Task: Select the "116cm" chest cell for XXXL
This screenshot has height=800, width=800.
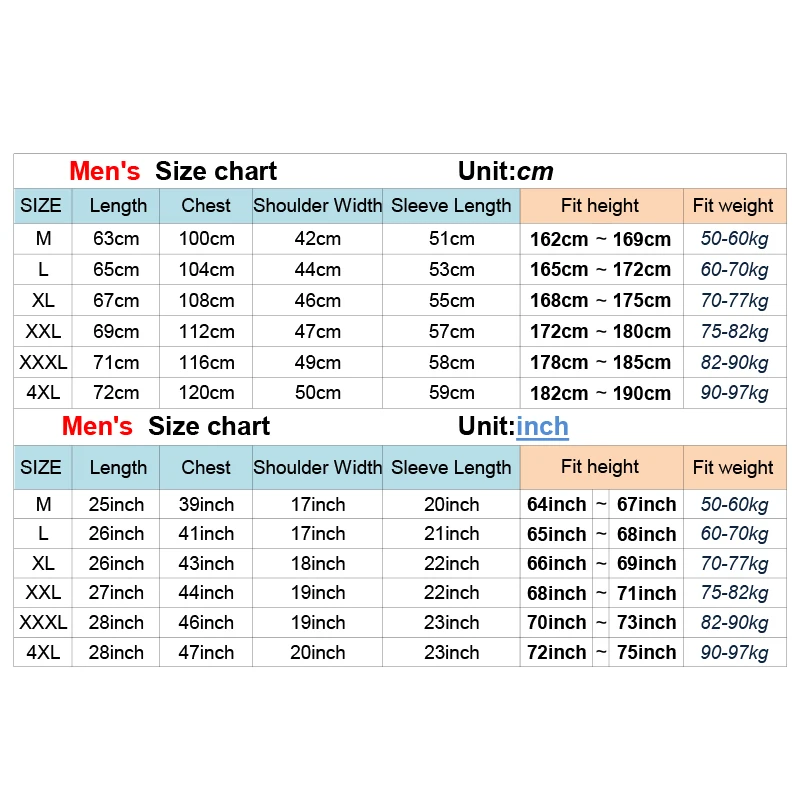Action: coord(206,362)
